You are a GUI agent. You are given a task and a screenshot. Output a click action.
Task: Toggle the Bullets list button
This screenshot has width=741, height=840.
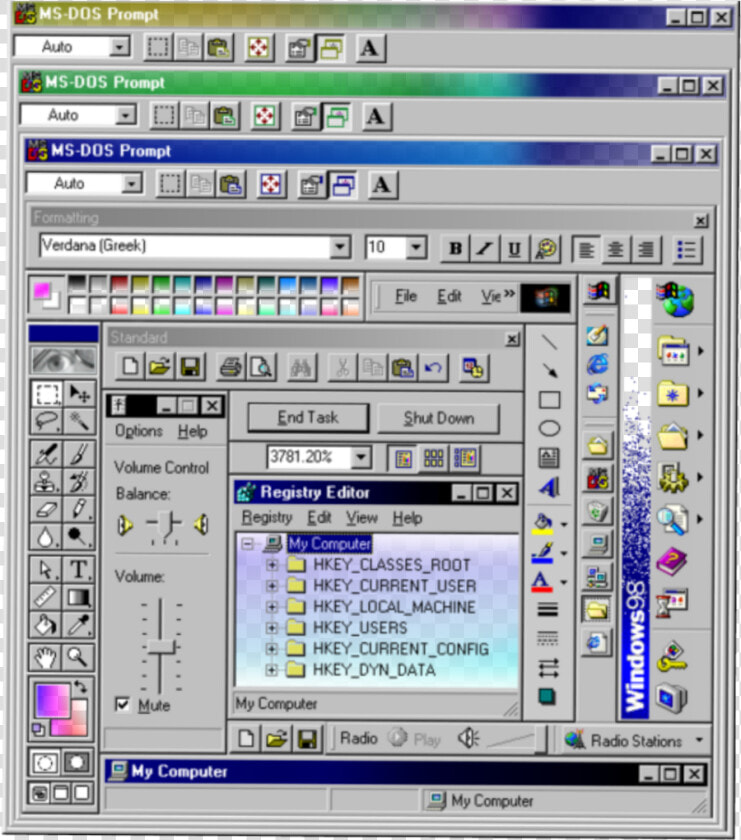pyautogui.click(x=686, y=250)
